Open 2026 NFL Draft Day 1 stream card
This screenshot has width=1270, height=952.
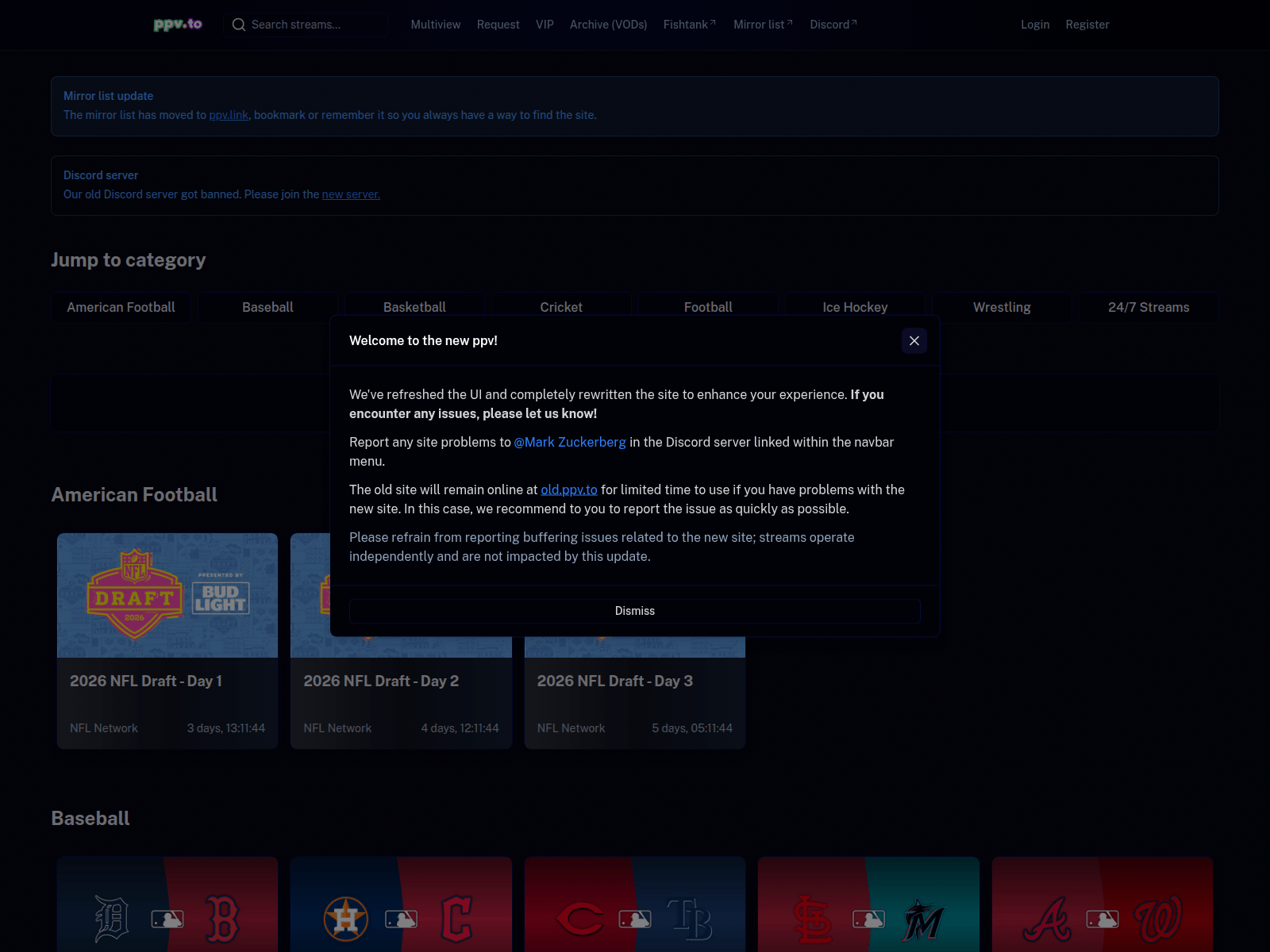click(167, 641)
